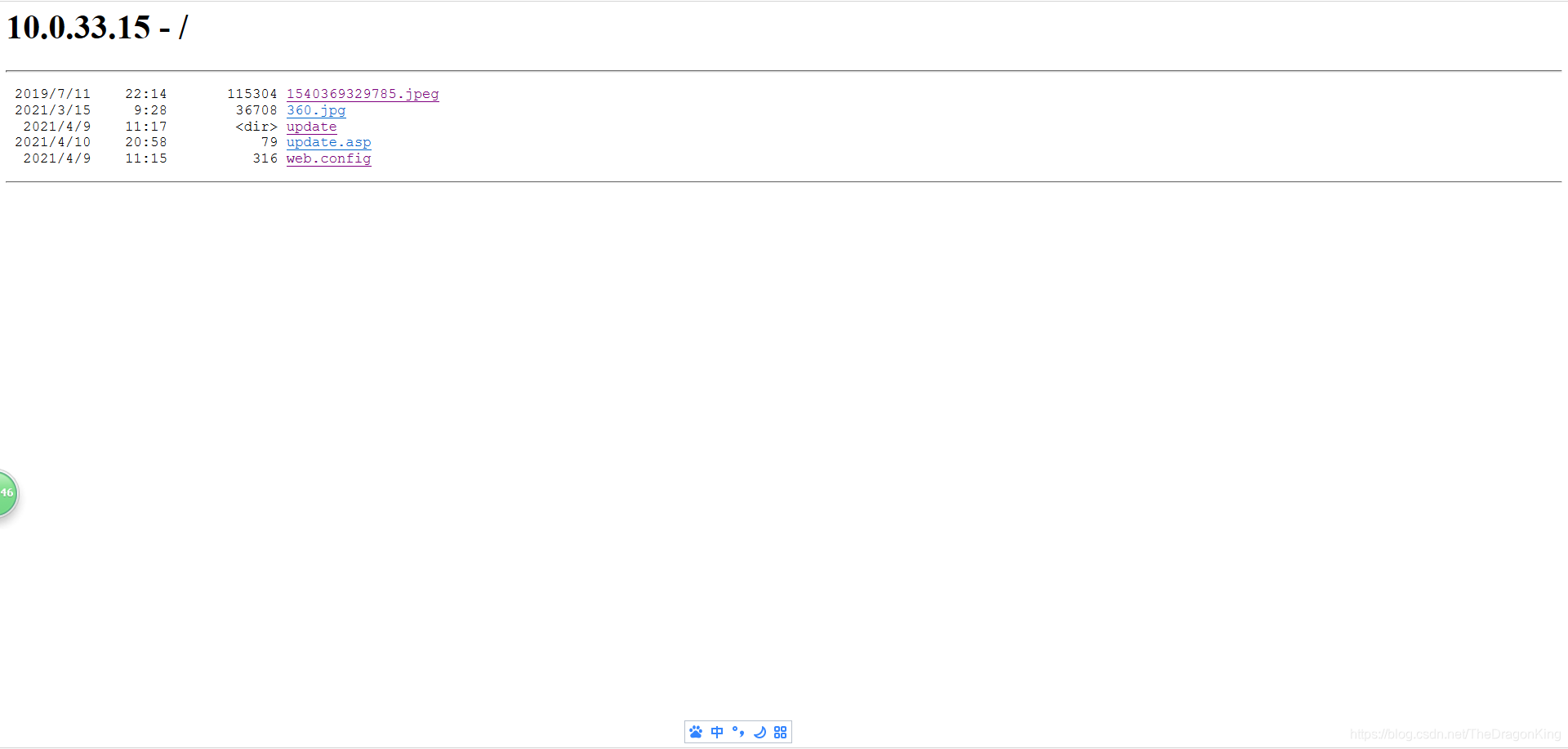Click the Baidu paw logo on IME toolbar

696,732
